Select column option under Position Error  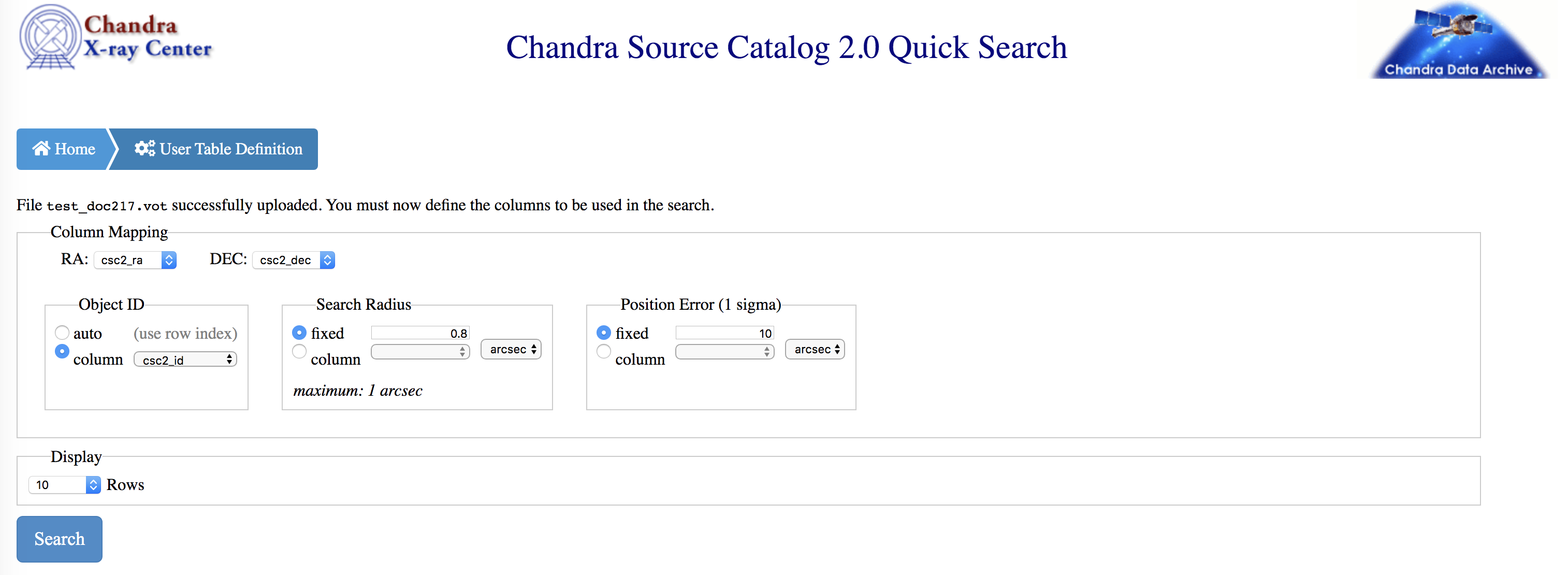pos(604,351)
